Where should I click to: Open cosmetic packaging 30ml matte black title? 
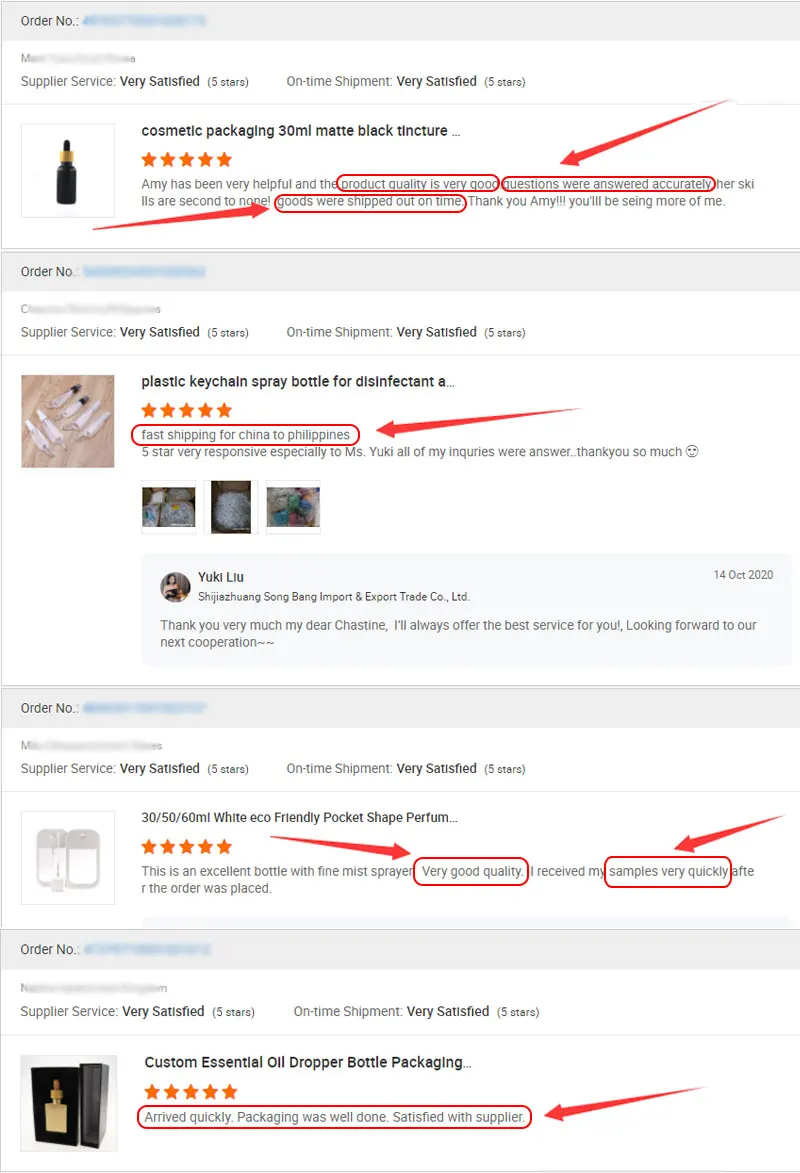pos(301,131)
